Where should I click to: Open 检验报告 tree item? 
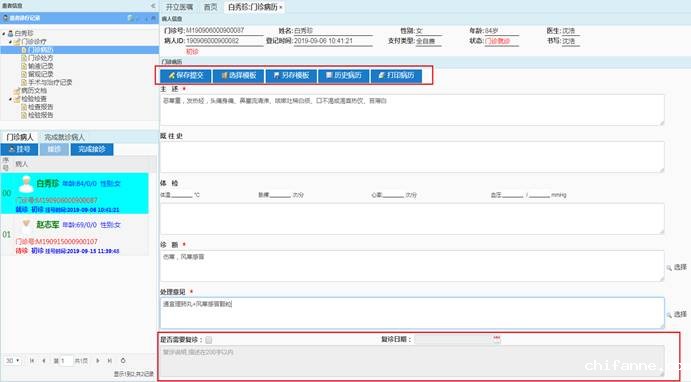[x=40, y=115]
